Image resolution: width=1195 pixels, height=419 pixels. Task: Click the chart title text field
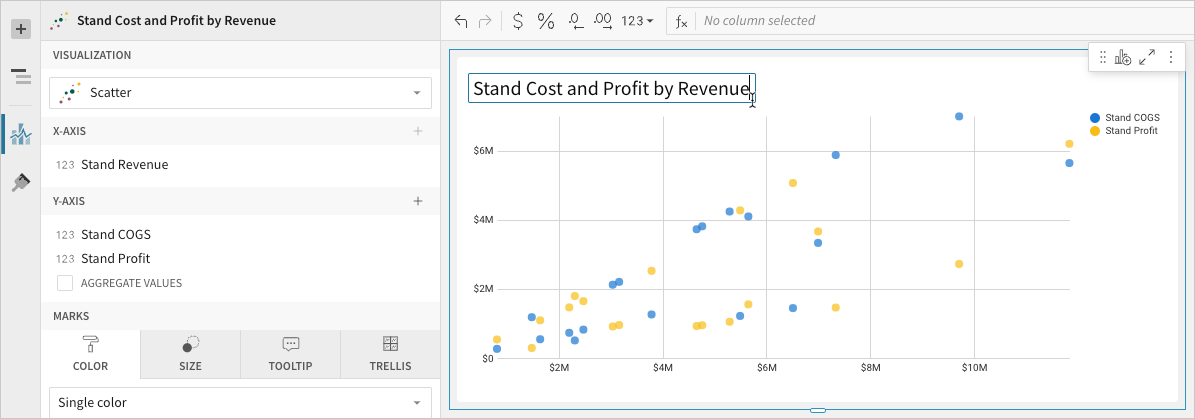click(x=610, y=89)
